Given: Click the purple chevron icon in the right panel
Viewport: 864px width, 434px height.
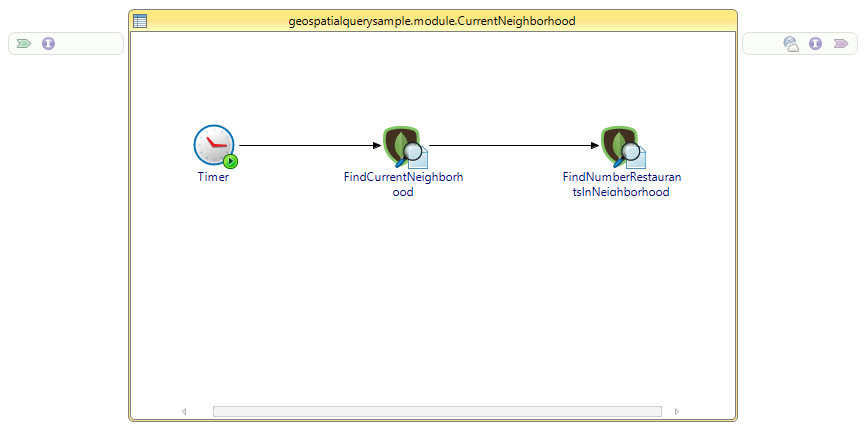Looking at the screenshot, I should click(841, 44).
